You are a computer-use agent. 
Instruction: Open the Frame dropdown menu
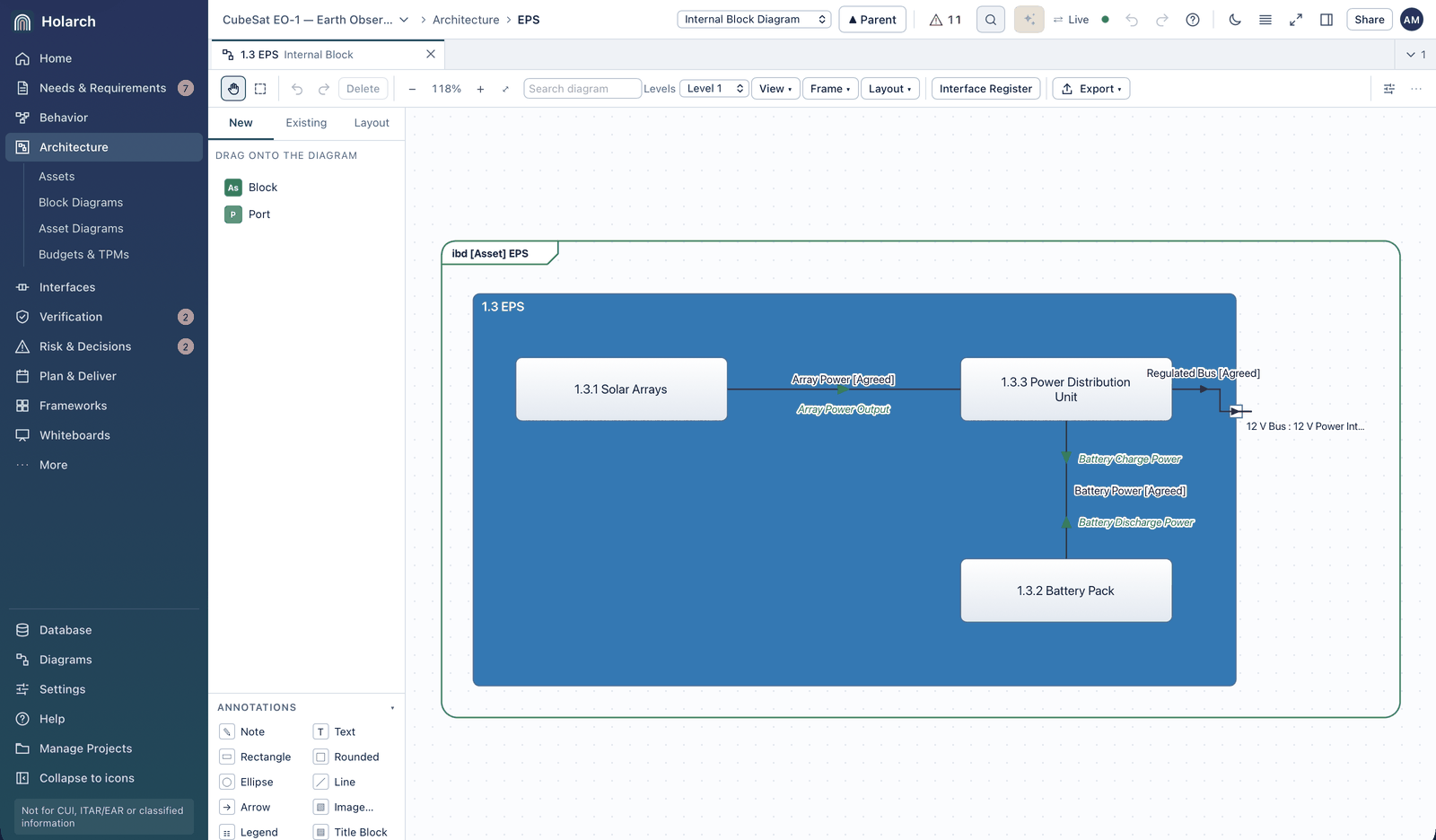click(830, 89)
